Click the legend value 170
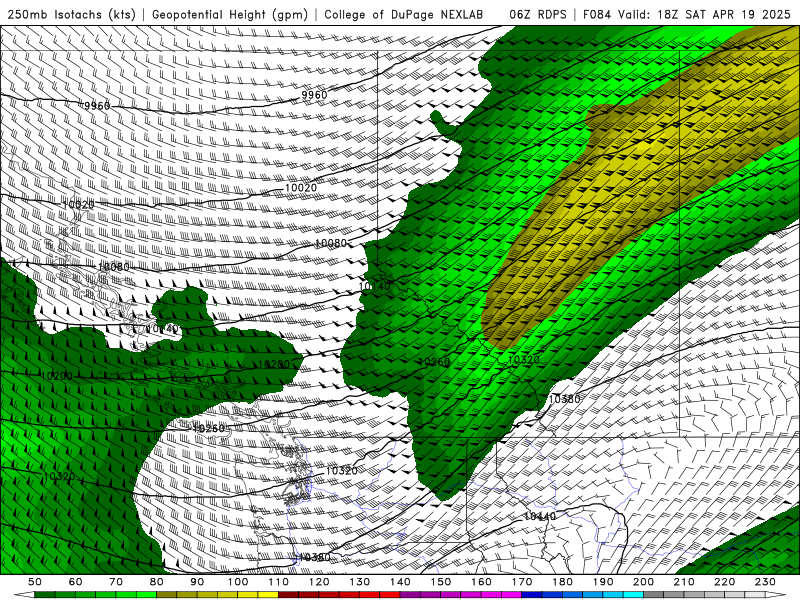Viewport: 800px width, 600px height. tap(522, 582)
